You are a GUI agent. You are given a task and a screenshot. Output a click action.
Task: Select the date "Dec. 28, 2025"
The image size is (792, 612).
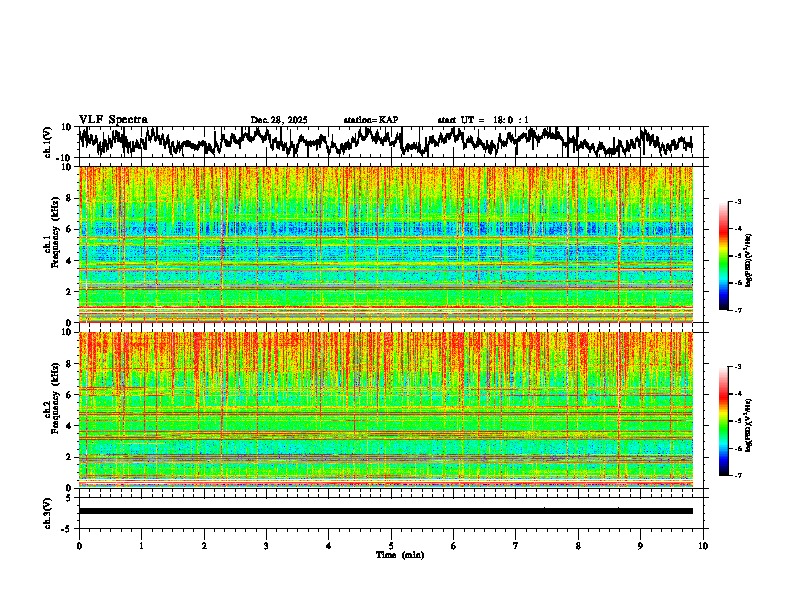(279, 120)
